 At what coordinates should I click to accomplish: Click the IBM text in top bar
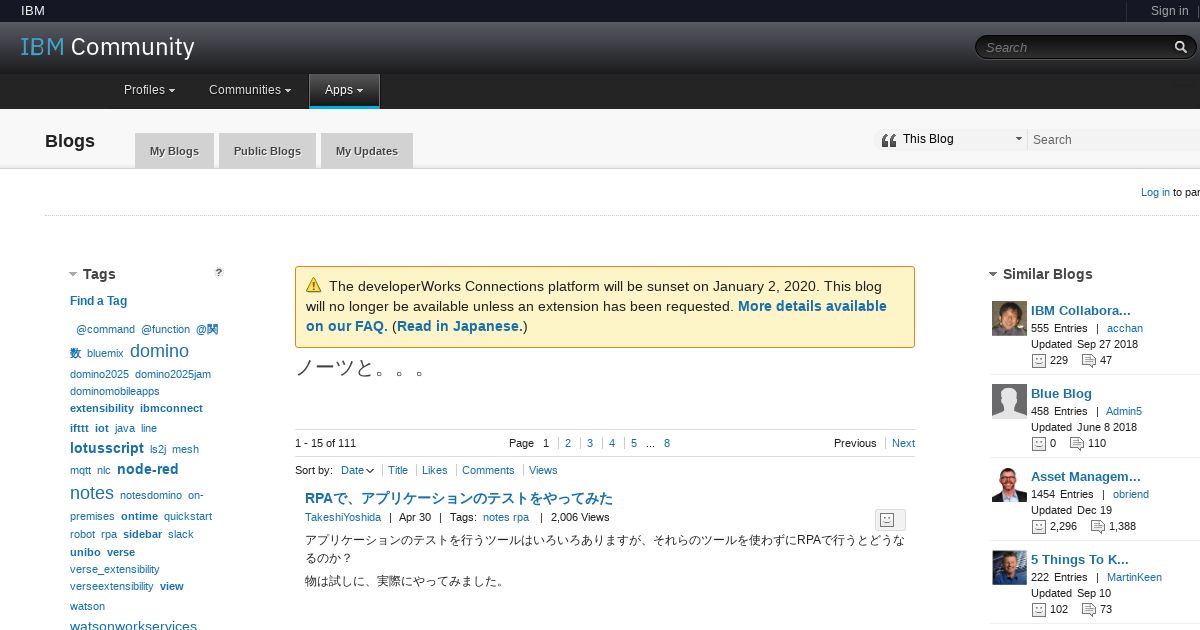(32, 11)
